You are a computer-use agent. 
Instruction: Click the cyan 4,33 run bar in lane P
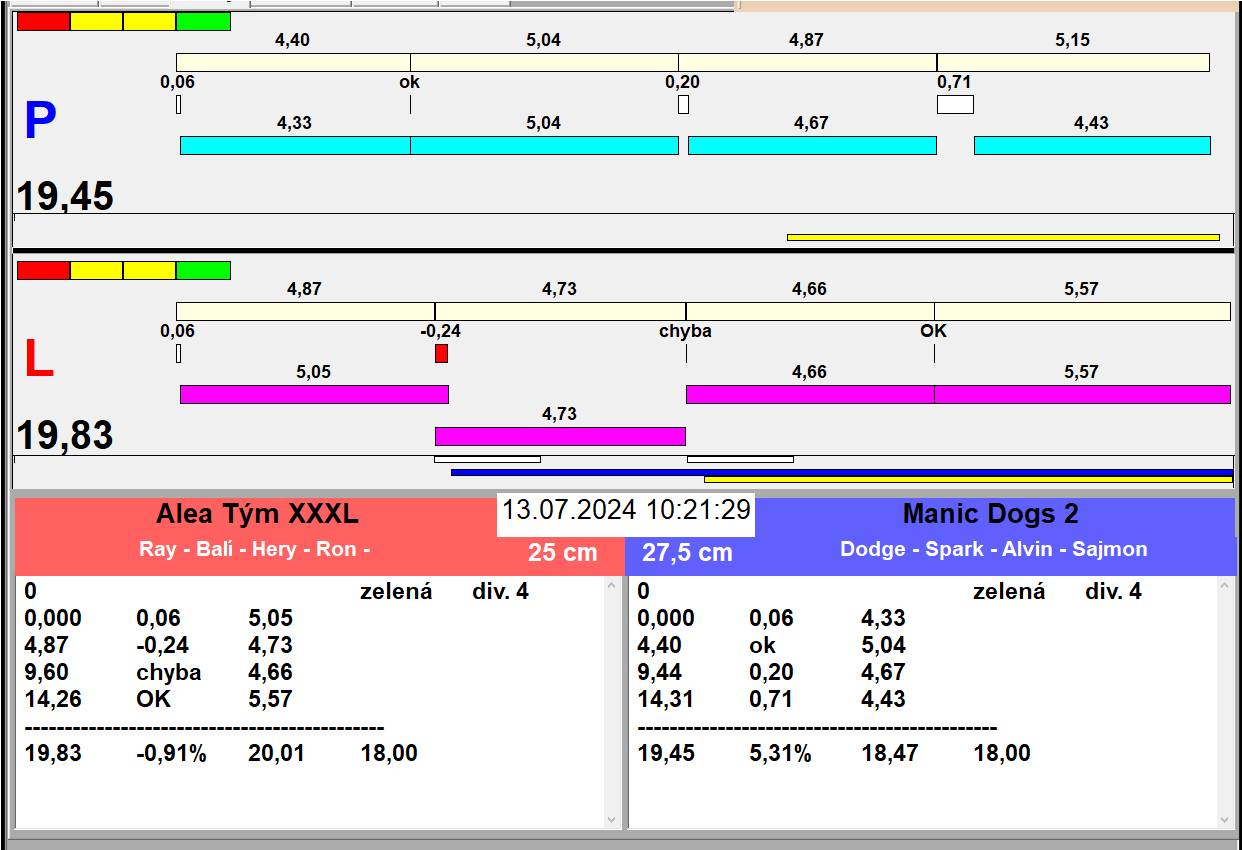point(295,145)
